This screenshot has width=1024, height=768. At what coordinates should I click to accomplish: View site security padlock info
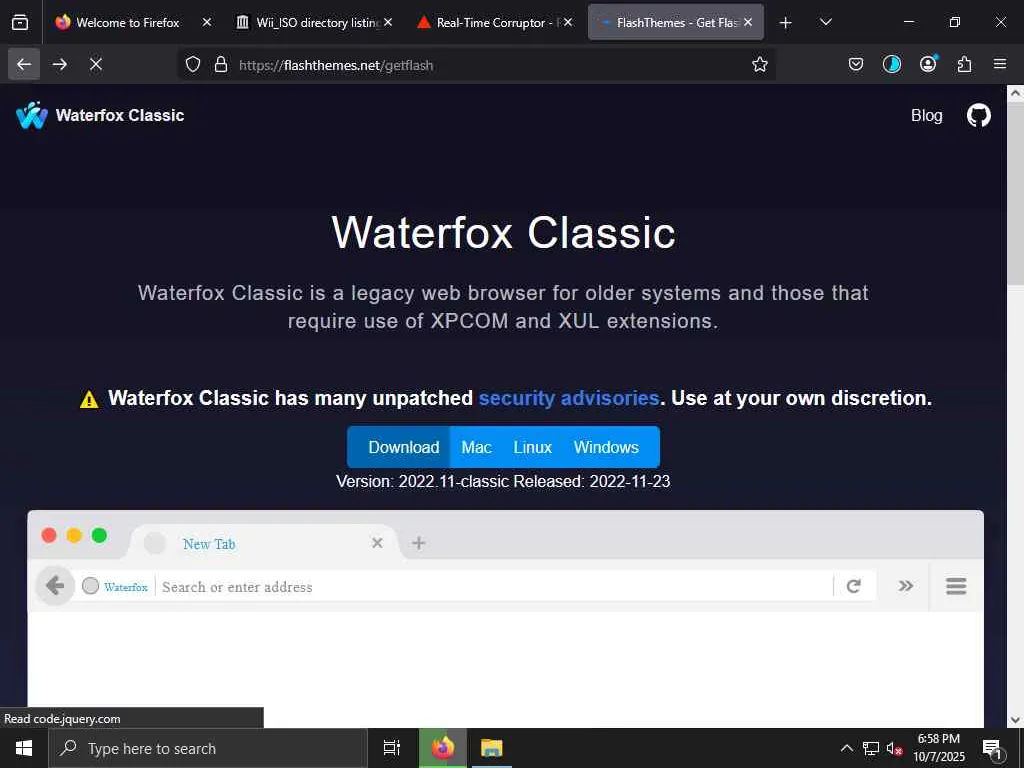pyautogui.click(x=221, y=64)
